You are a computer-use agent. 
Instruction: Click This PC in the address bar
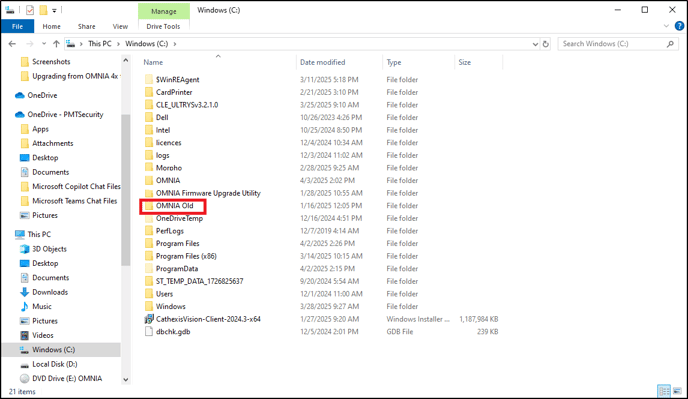(100, 44)
